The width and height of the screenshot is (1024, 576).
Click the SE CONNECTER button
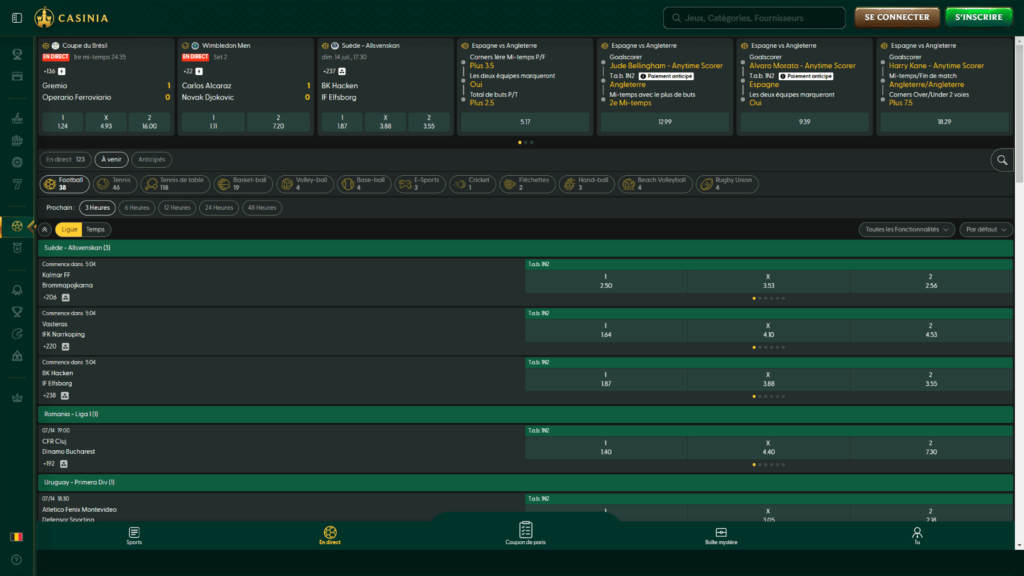click(897, 18)
